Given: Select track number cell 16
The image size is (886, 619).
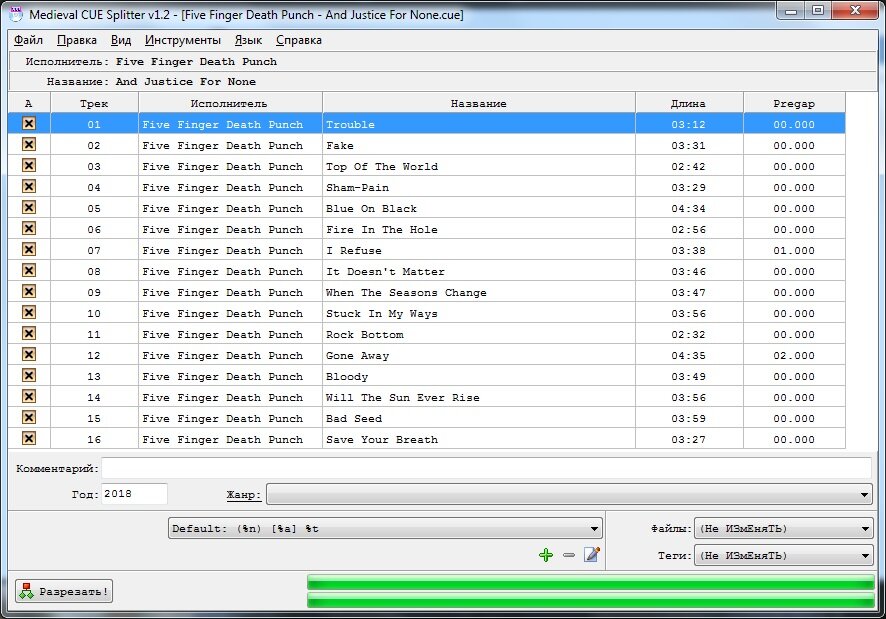Looking at the screenshot, I should point(94,439).
